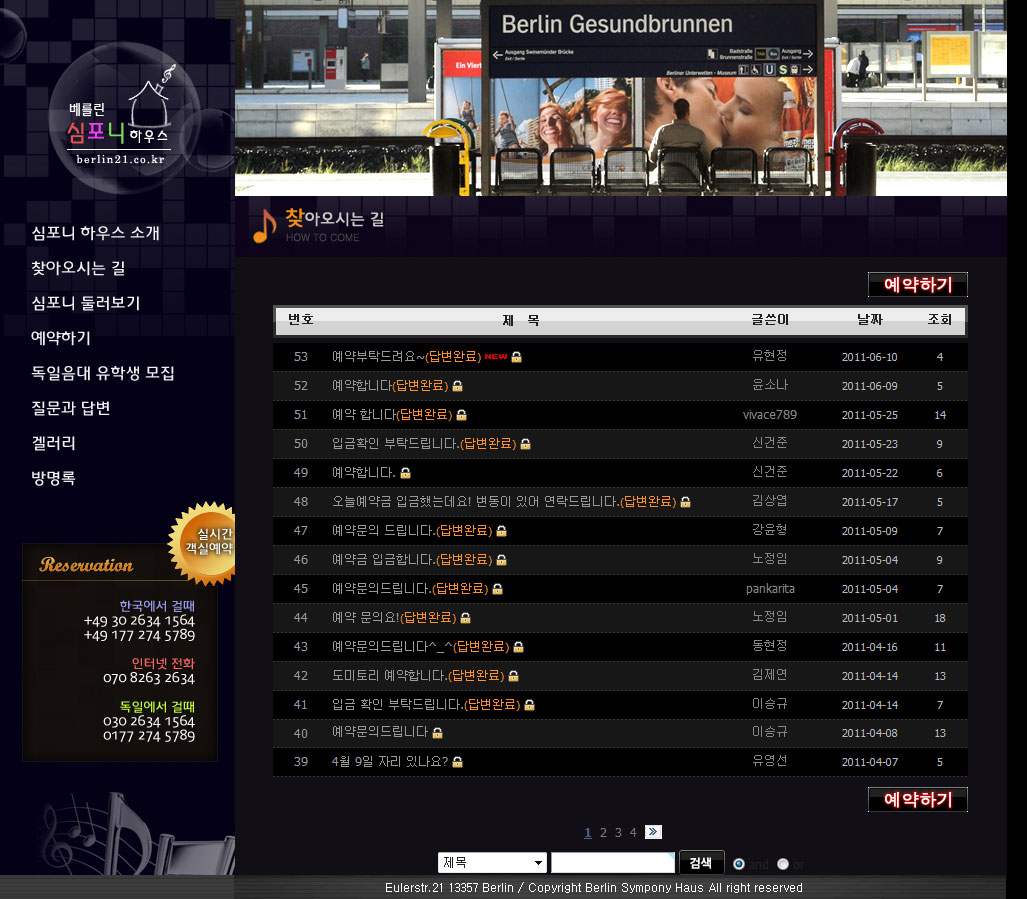This screenshot has height=899, width=1027.
Task: Click the NEW badge on post 53
Action: [x=496, y=356]
